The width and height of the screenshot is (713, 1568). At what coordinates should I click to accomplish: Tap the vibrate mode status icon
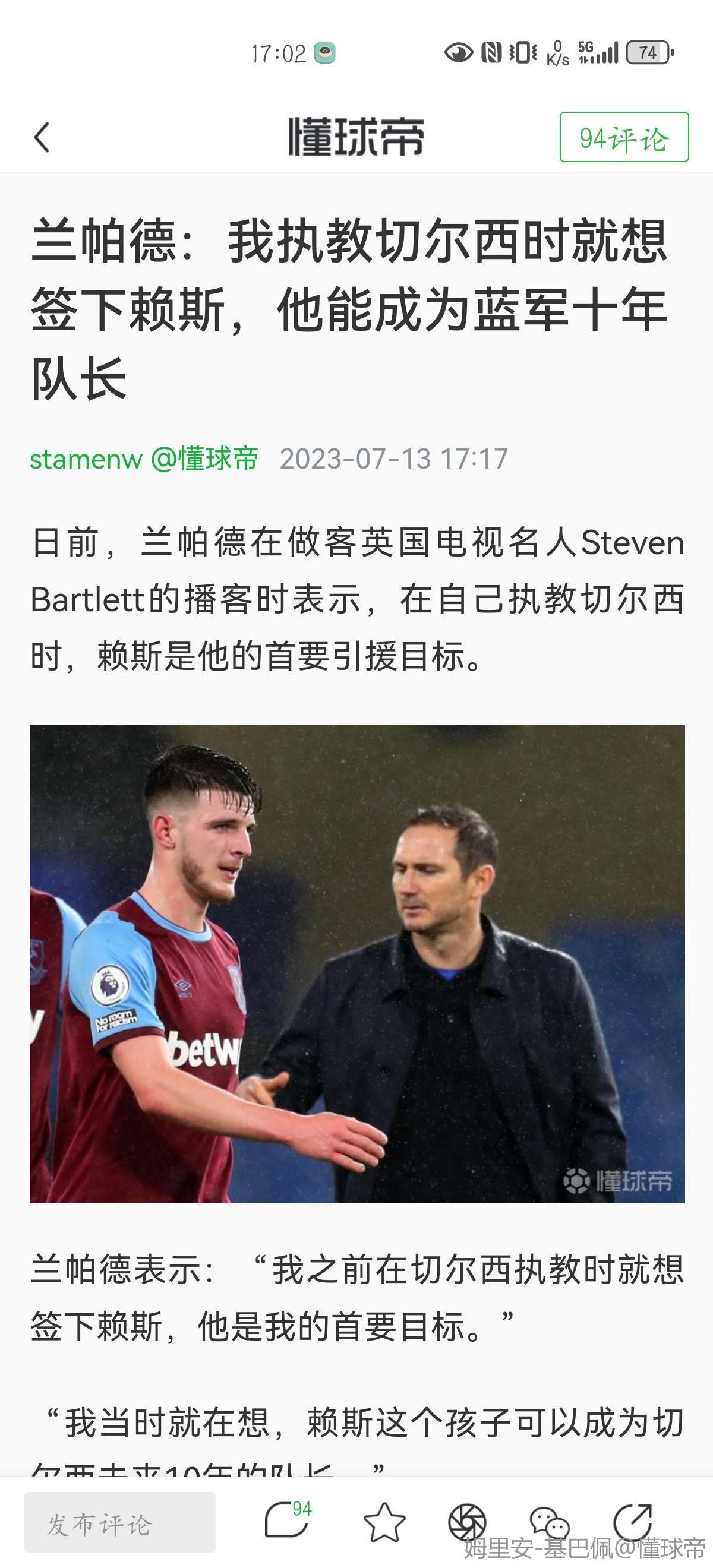click(x=523, y=53)
